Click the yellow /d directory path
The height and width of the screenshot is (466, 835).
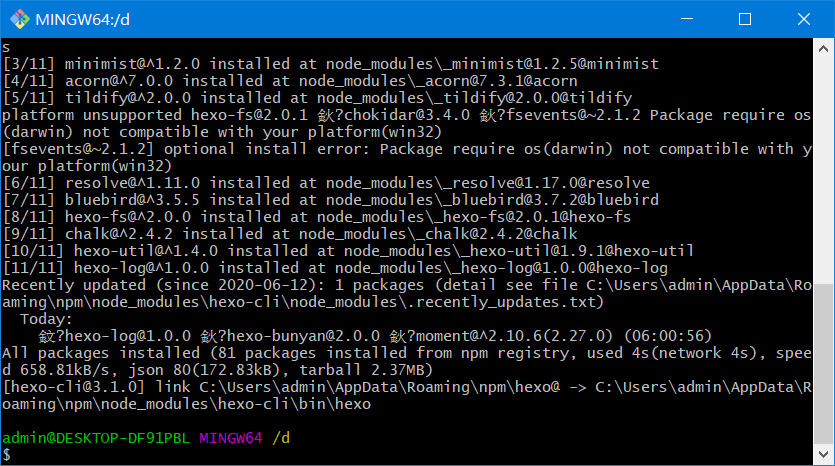(281, 438)
